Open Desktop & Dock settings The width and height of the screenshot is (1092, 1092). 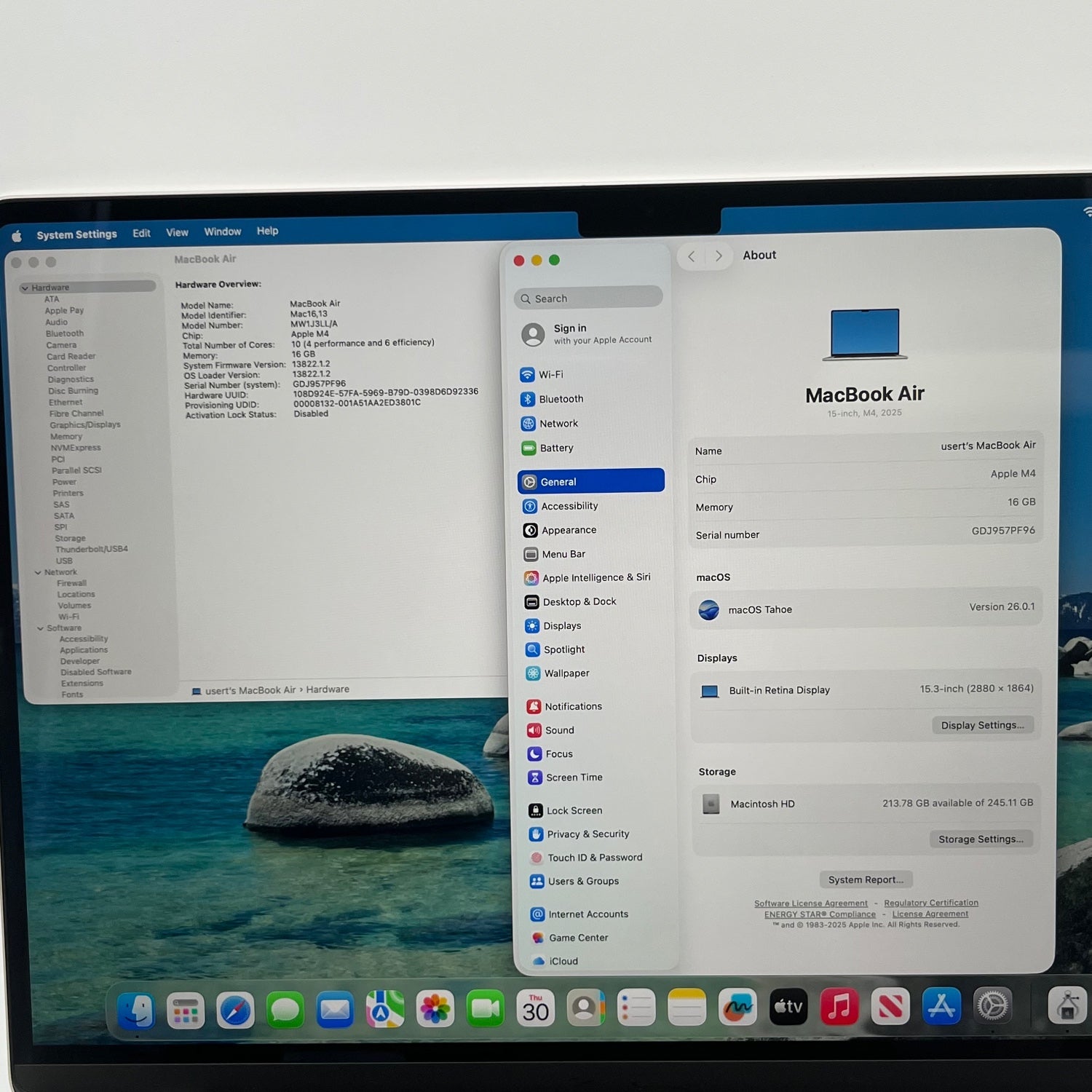pos(579,602)
